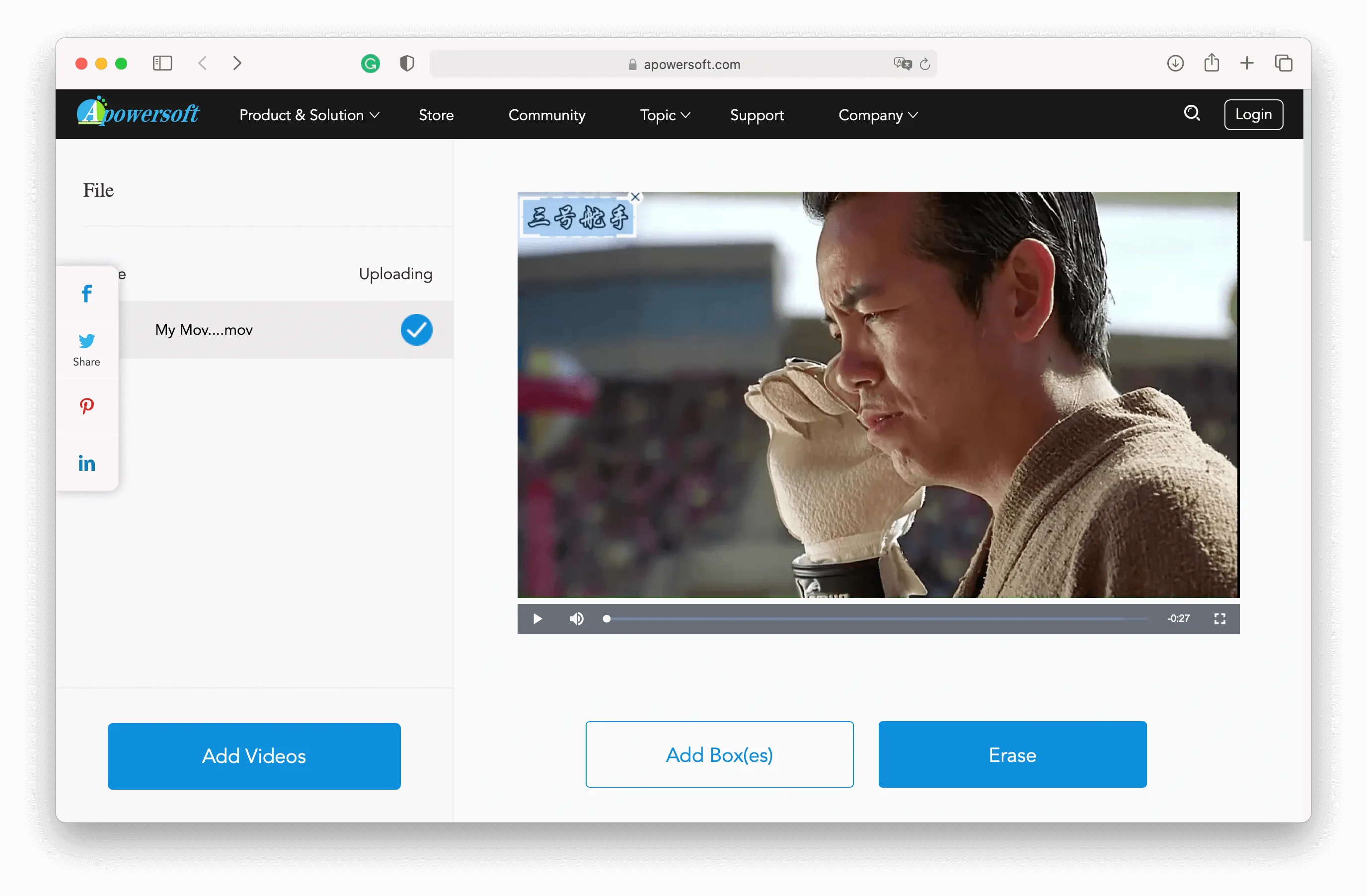Show the tab overview icon
This screenshot has height=896, width=1367.
coord(1283,63)
